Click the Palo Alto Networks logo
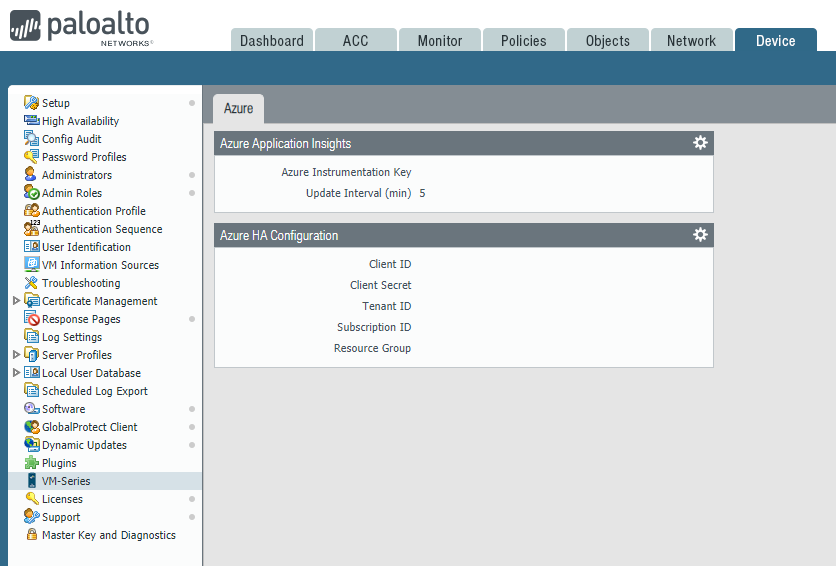 coord(82,26)
